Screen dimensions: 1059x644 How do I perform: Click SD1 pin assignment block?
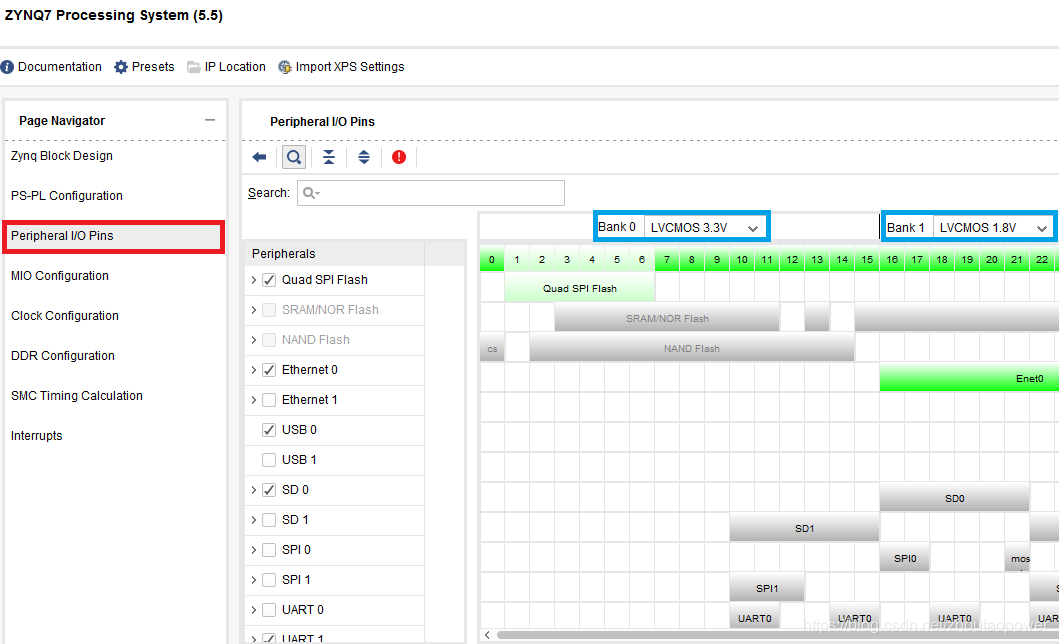804,528
